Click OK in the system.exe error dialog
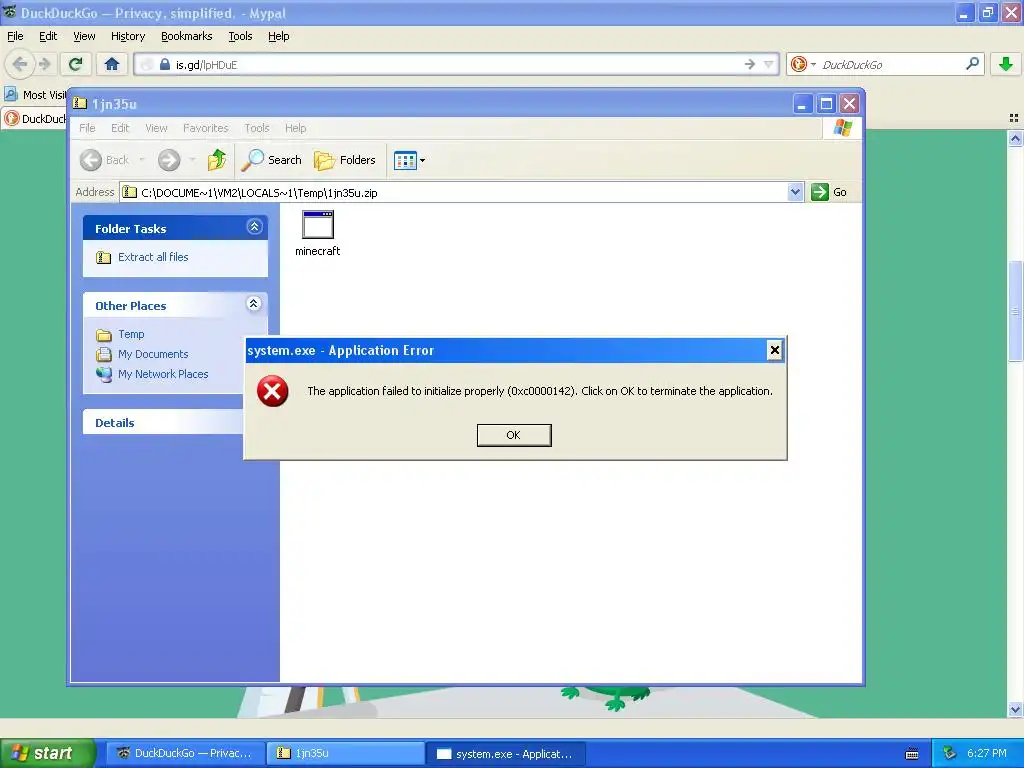 (x=514, y=435)
